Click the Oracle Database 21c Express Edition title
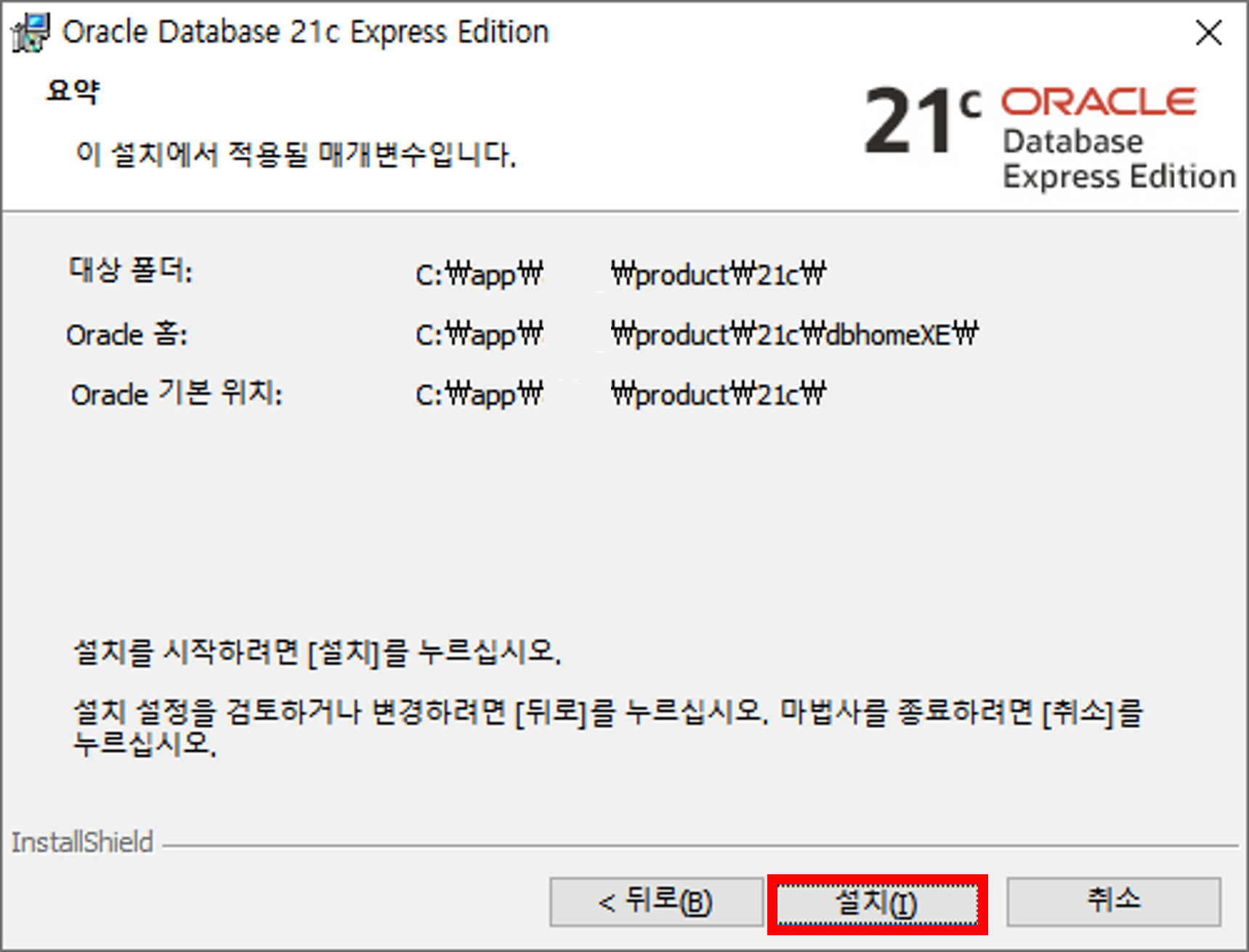This screenshot has width=1249, height=952. pos(305,32)
